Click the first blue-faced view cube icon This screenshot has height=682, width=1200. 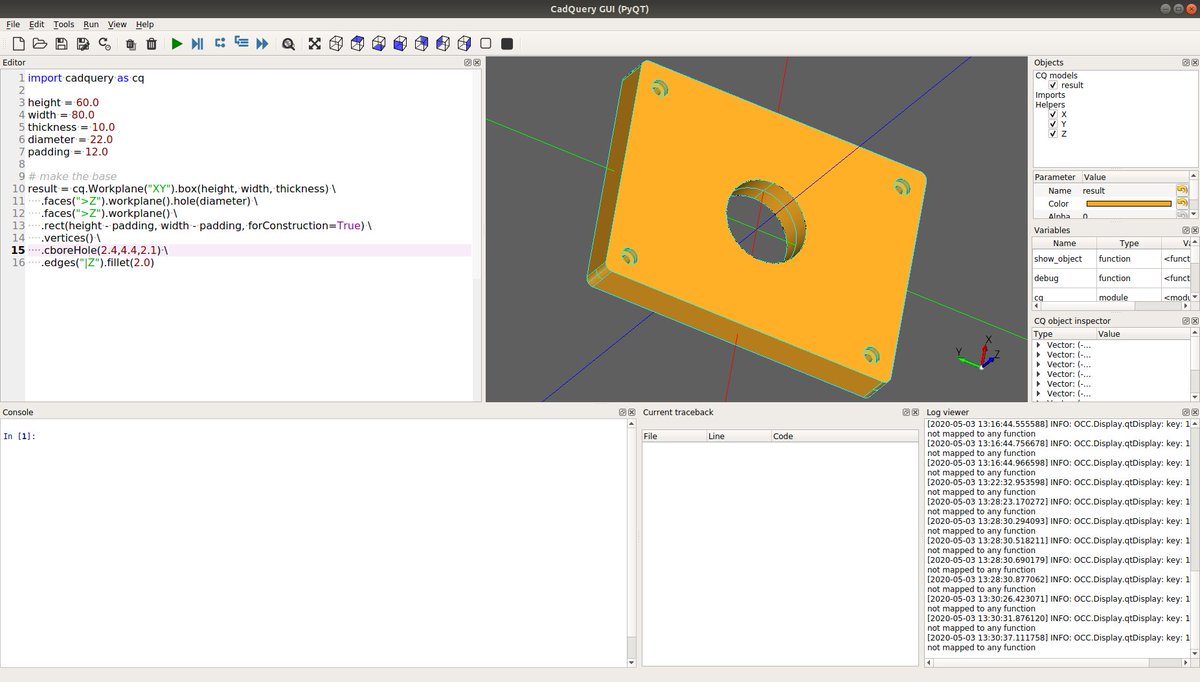(358, 43)
